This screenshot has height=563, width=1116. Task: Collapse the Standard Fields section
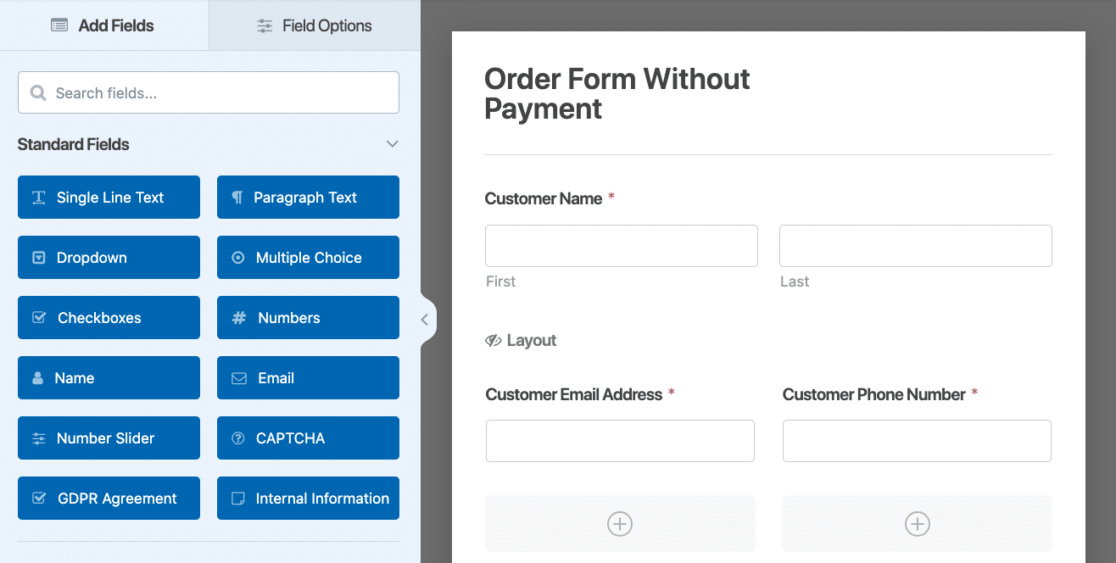tap(392, 145)
